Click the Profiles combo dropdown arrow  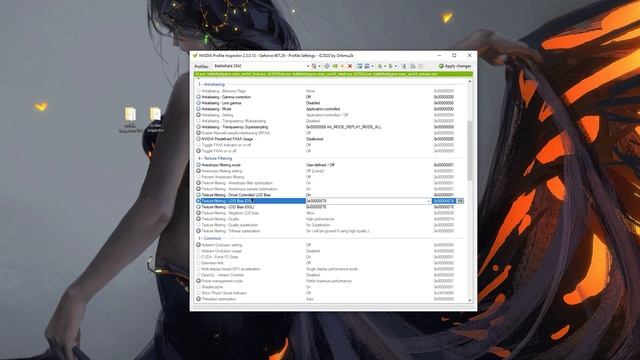(308, 66)
